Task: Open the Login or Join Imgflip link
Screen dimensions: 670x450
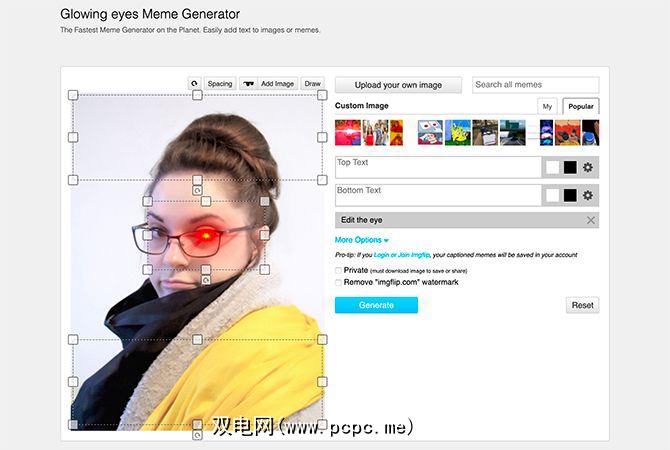Action: [402, 255]
